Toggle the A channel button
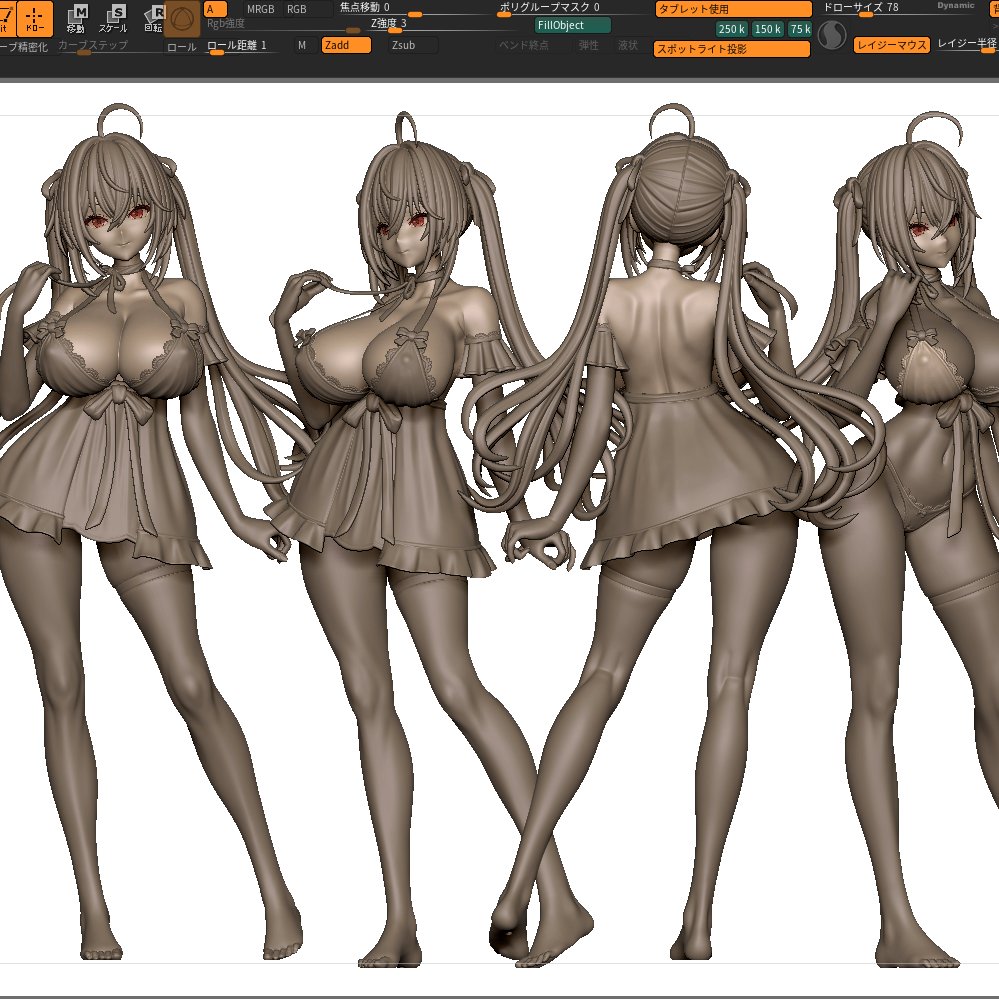Image resolution: width=999 pixels, height=999 pixels. [215, 9]
